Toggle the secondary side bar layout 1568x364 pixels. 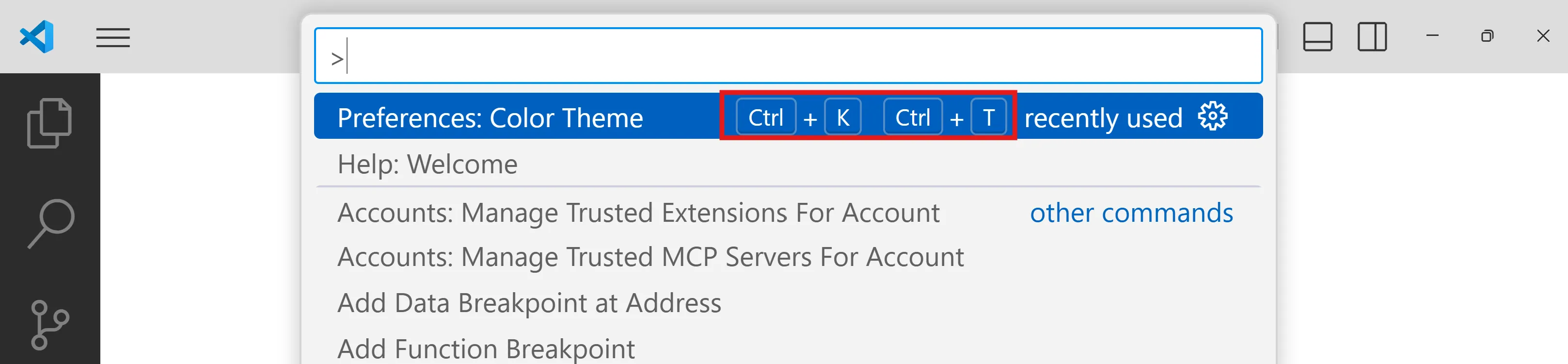tap(1371, 36)
